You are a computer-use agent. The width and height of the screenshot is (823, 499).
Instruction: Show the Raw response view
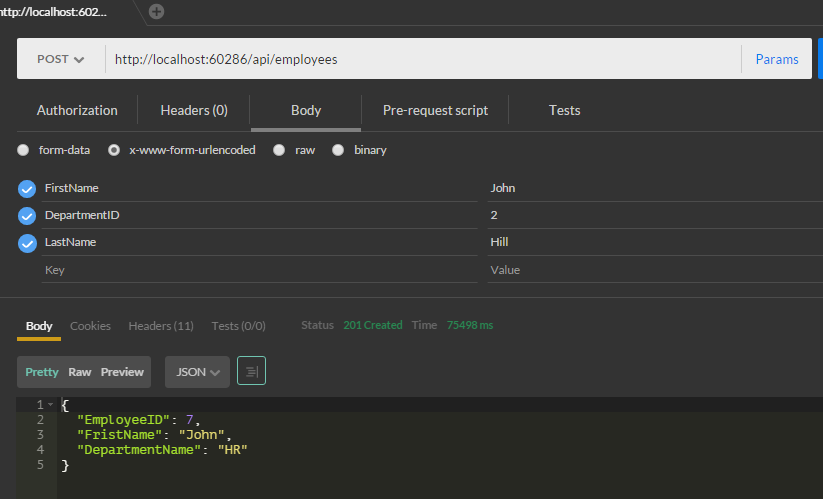(80, 372)
